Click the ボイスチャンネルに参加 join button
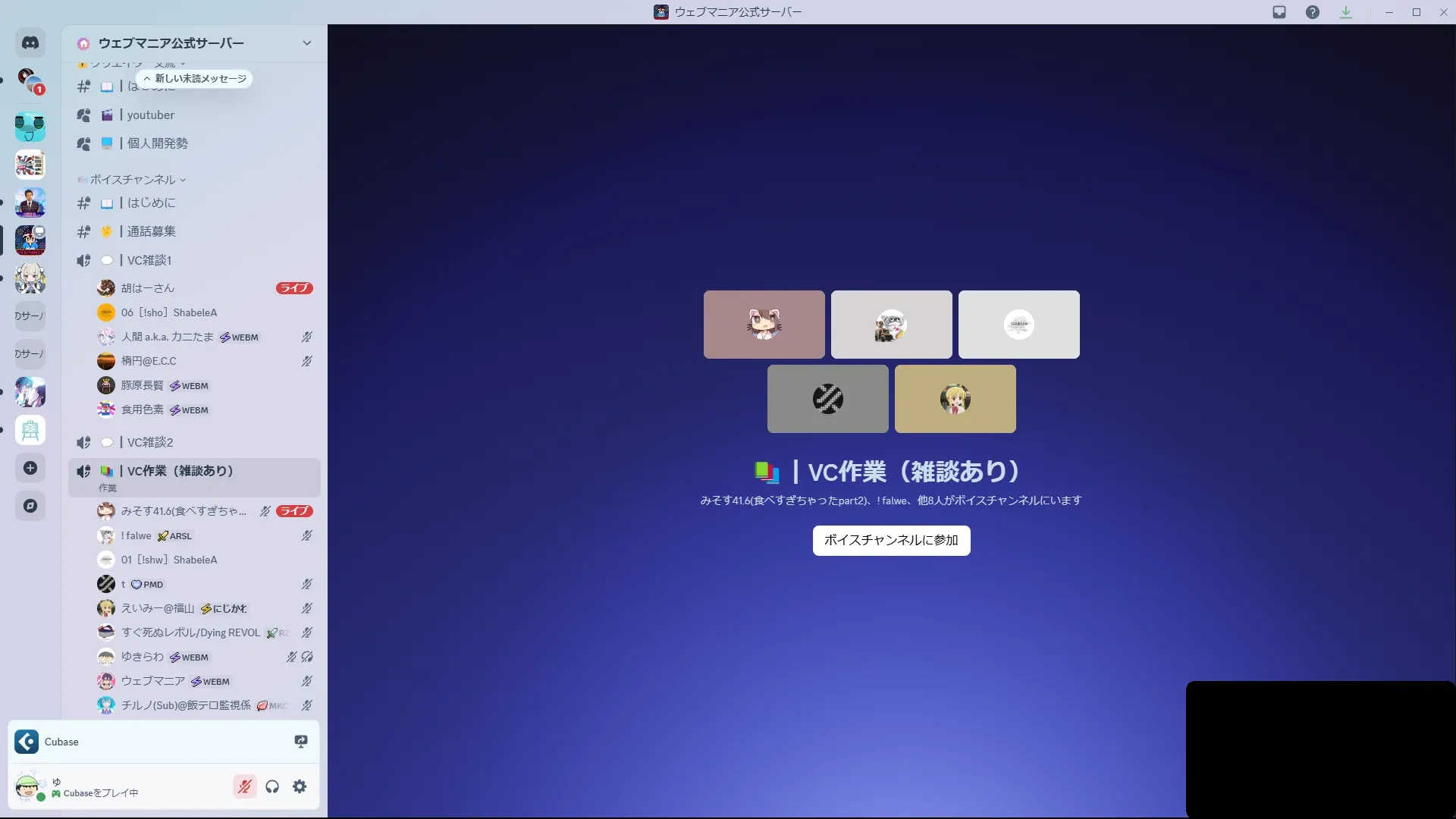 pos(891,541)
